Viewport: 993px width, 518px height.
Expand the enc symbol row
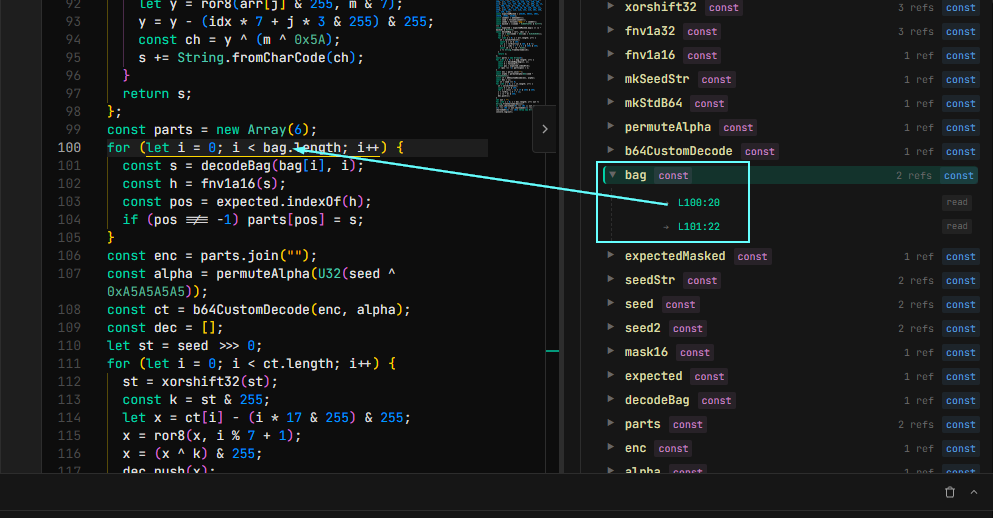coord(610,448)
